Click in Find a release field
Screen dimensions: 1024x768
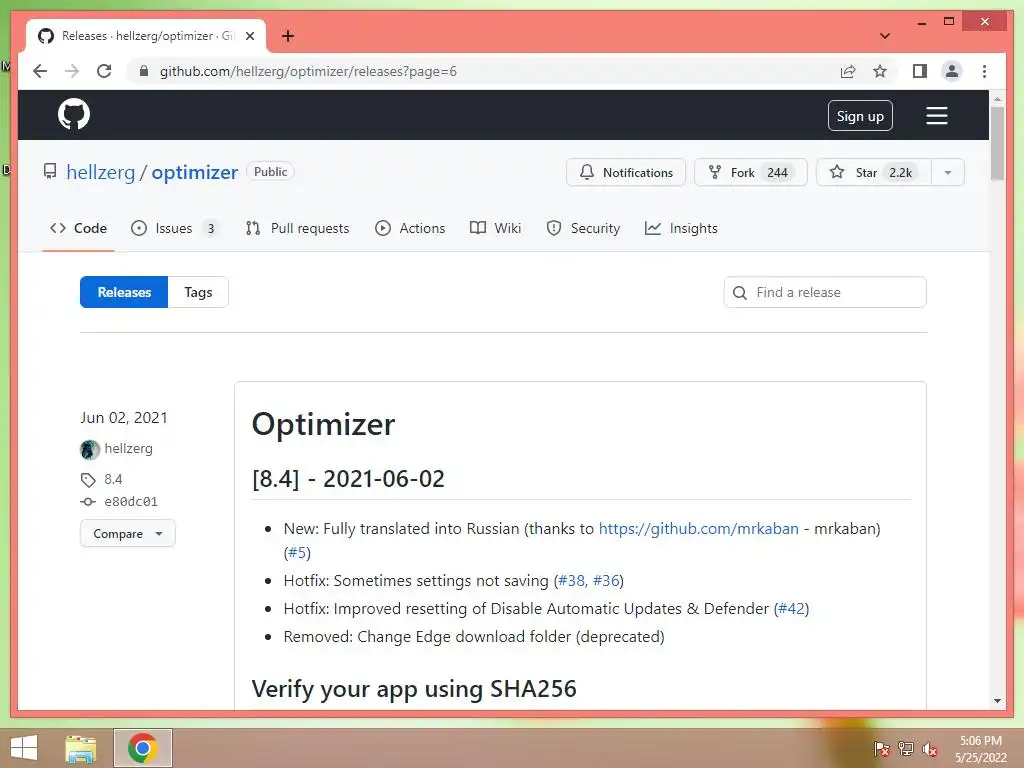(825, 292)
